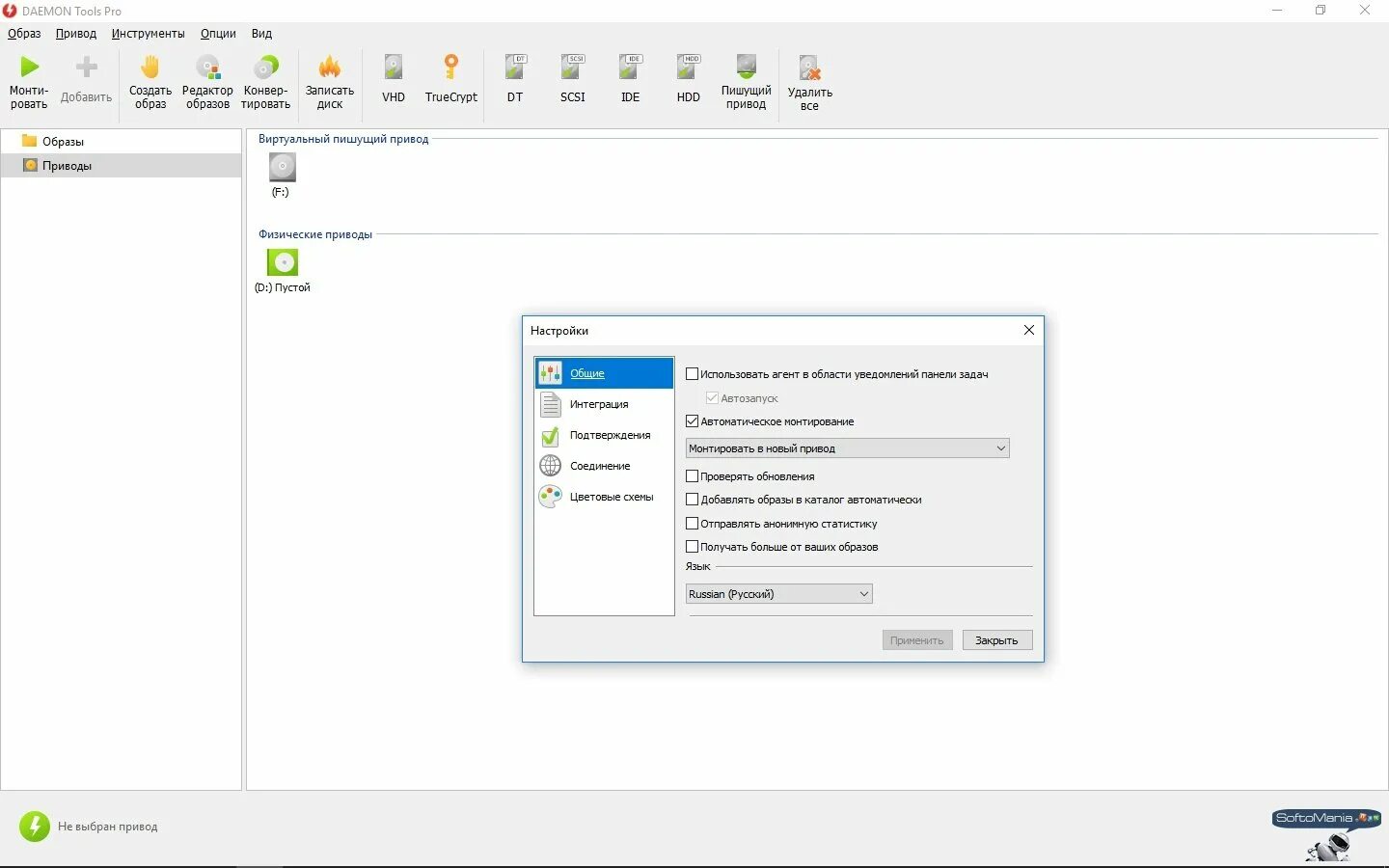The image size is (1389, 868).
Task: Close the Настройки dialog with X
Action: (x=1028, y=330)
